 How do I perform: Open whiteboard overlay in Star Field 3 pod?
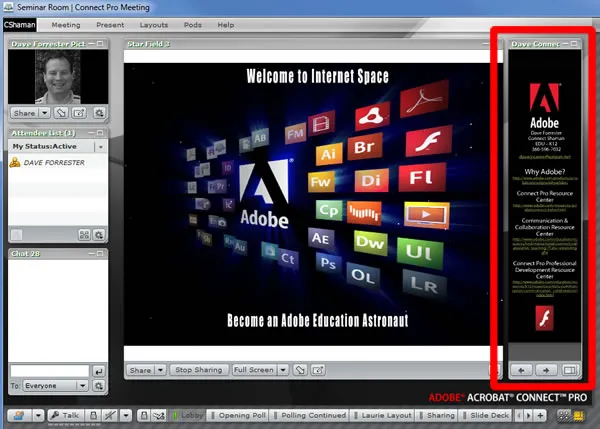pyautogui.click(x=318, y=370)
